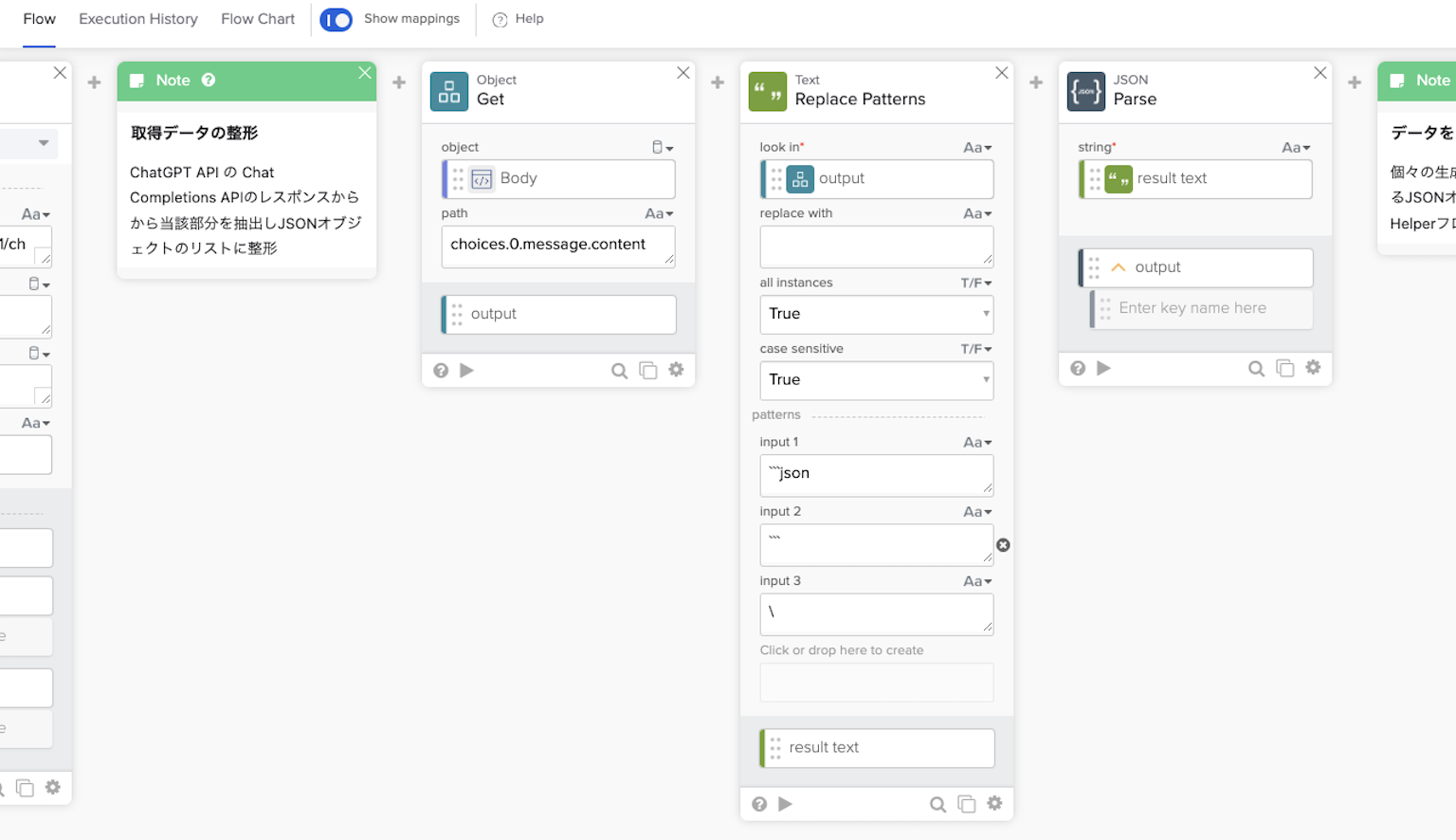The width and height of the screenshot is (1456, 840).
Task: Close the Object Get card
Action: pos(682,73)
